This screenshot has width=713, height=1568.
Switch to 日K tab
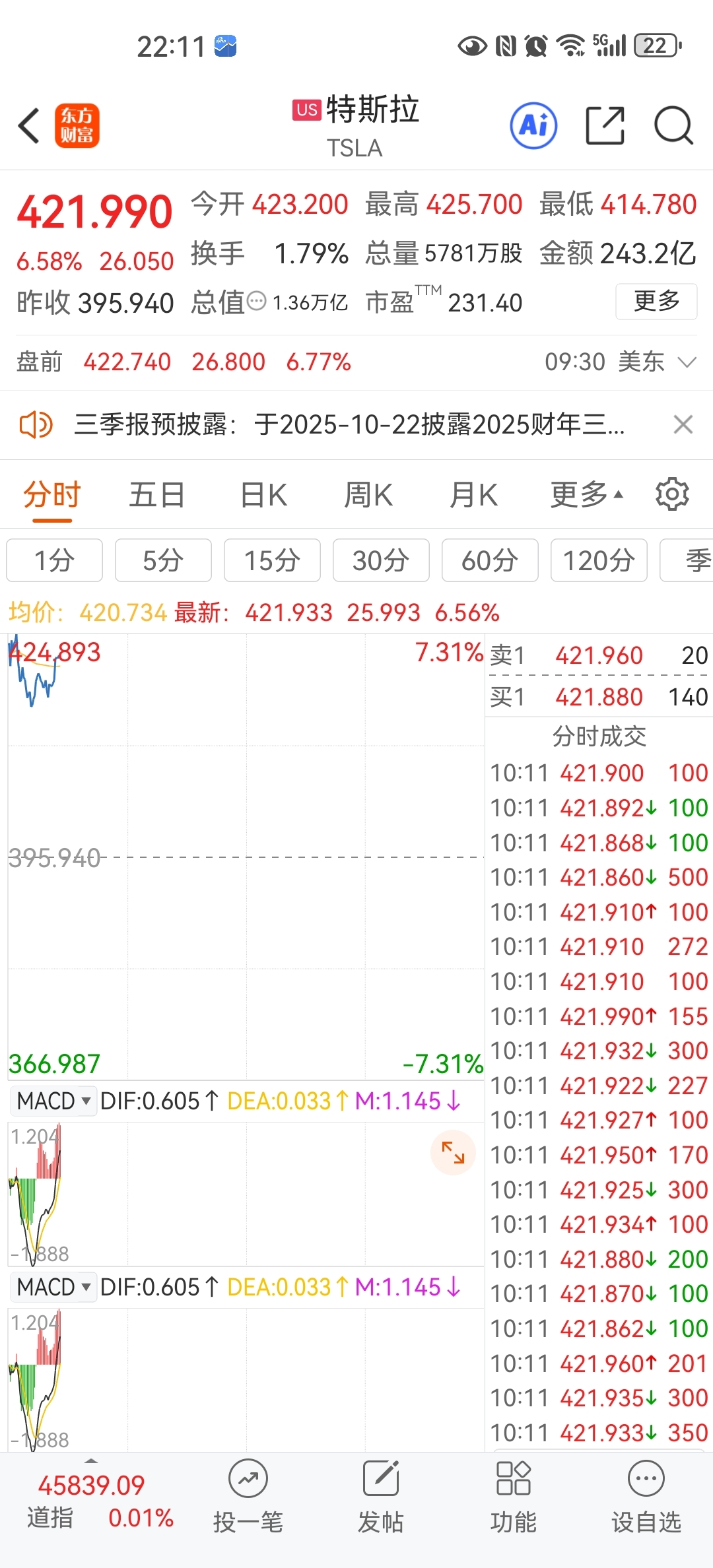click(x=263, y=494)
